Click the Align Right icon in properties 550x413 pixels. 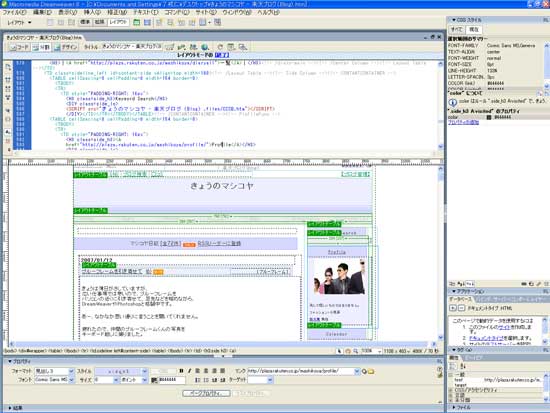pos(214,371)
